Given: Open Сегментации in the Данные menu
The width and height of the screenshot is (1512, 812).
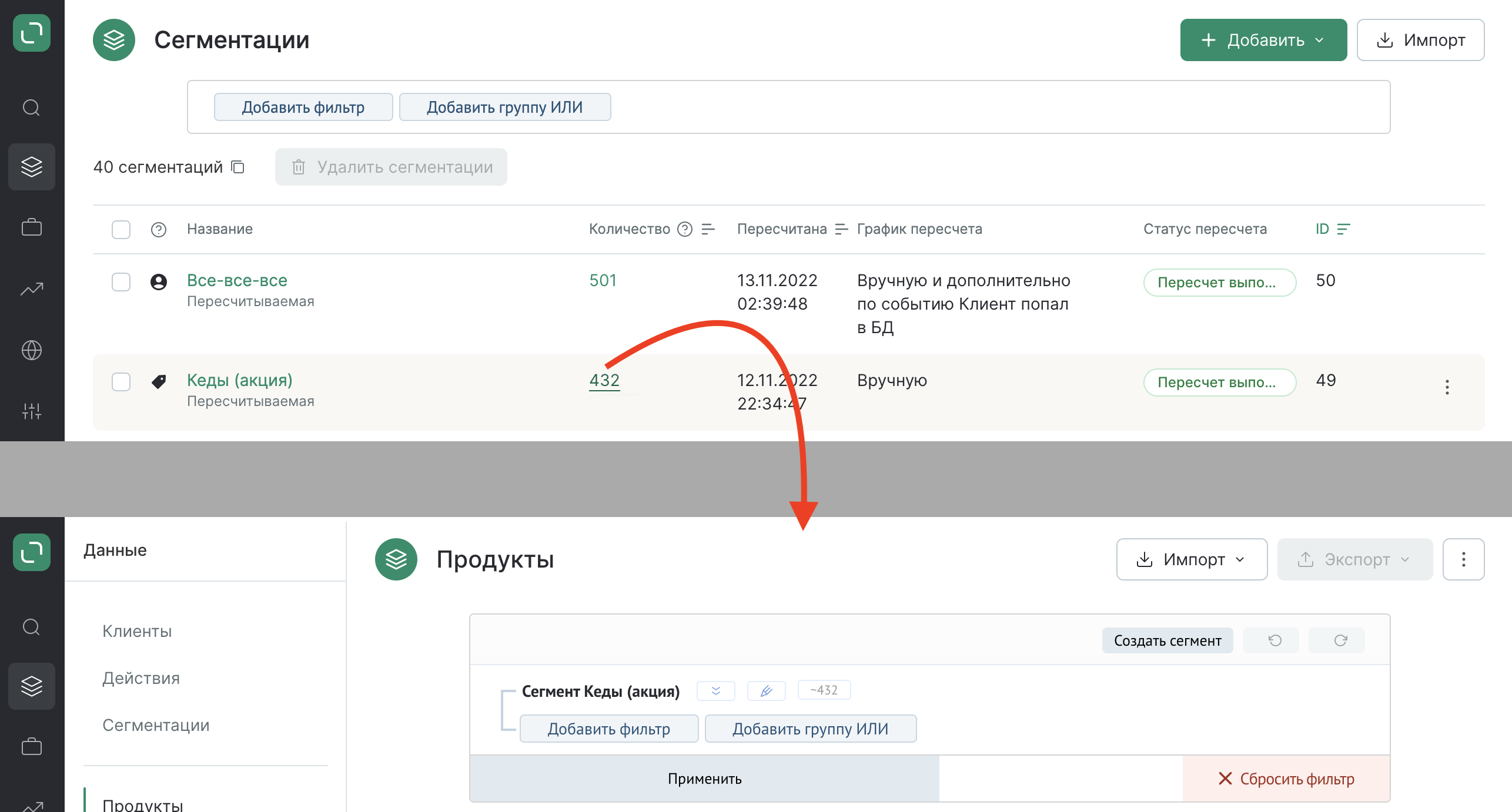Looking at the screenshot, I should tap(156, 725).
